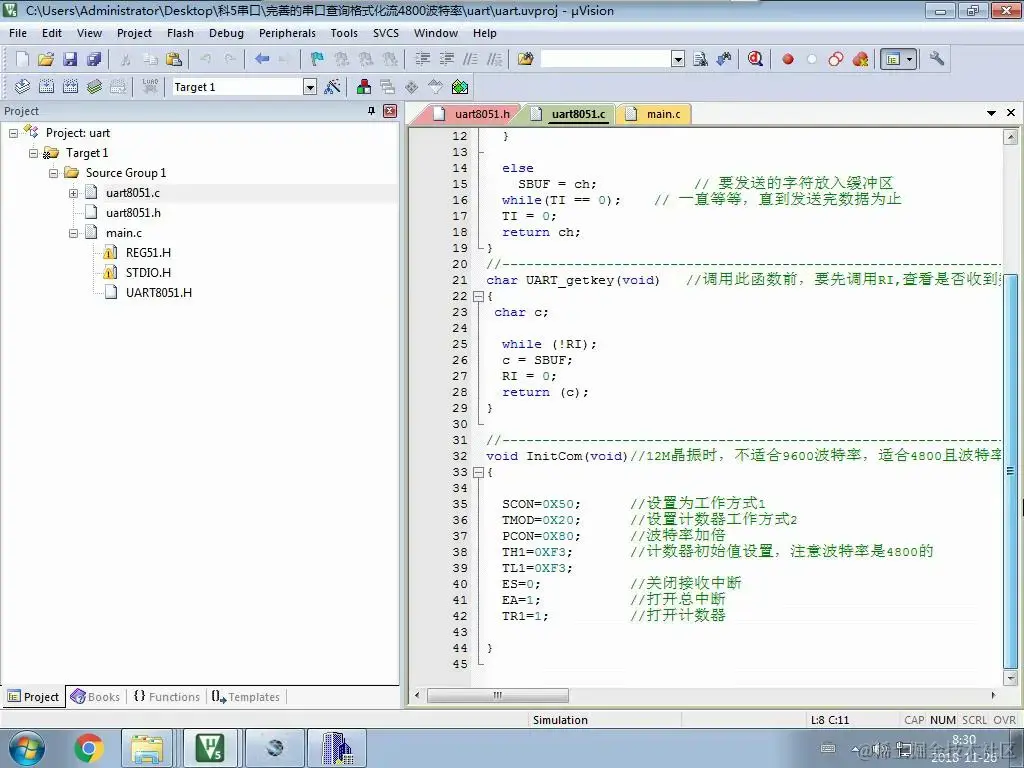This screenshot has width=1024, height=768.
Task: Click the Chrome icon in taskbar
Action: [89, 748]
